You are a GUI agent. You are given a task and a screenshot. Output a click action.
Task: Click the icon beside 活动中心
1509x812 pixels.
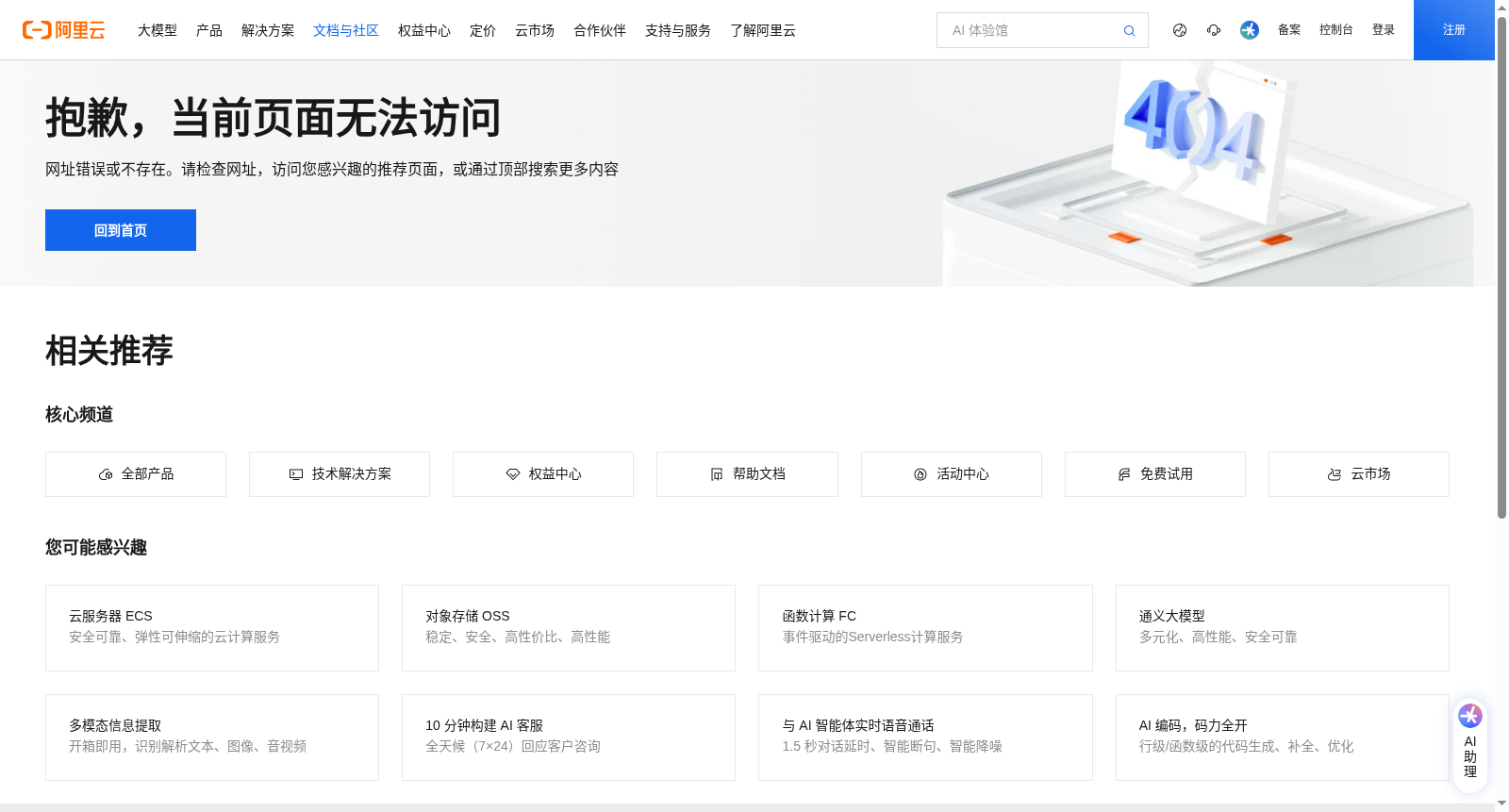[x=920, y=474]
